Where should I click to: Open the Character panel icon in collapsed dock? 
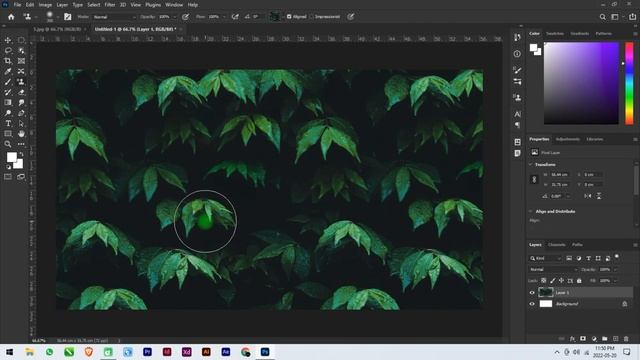(517, 114)
